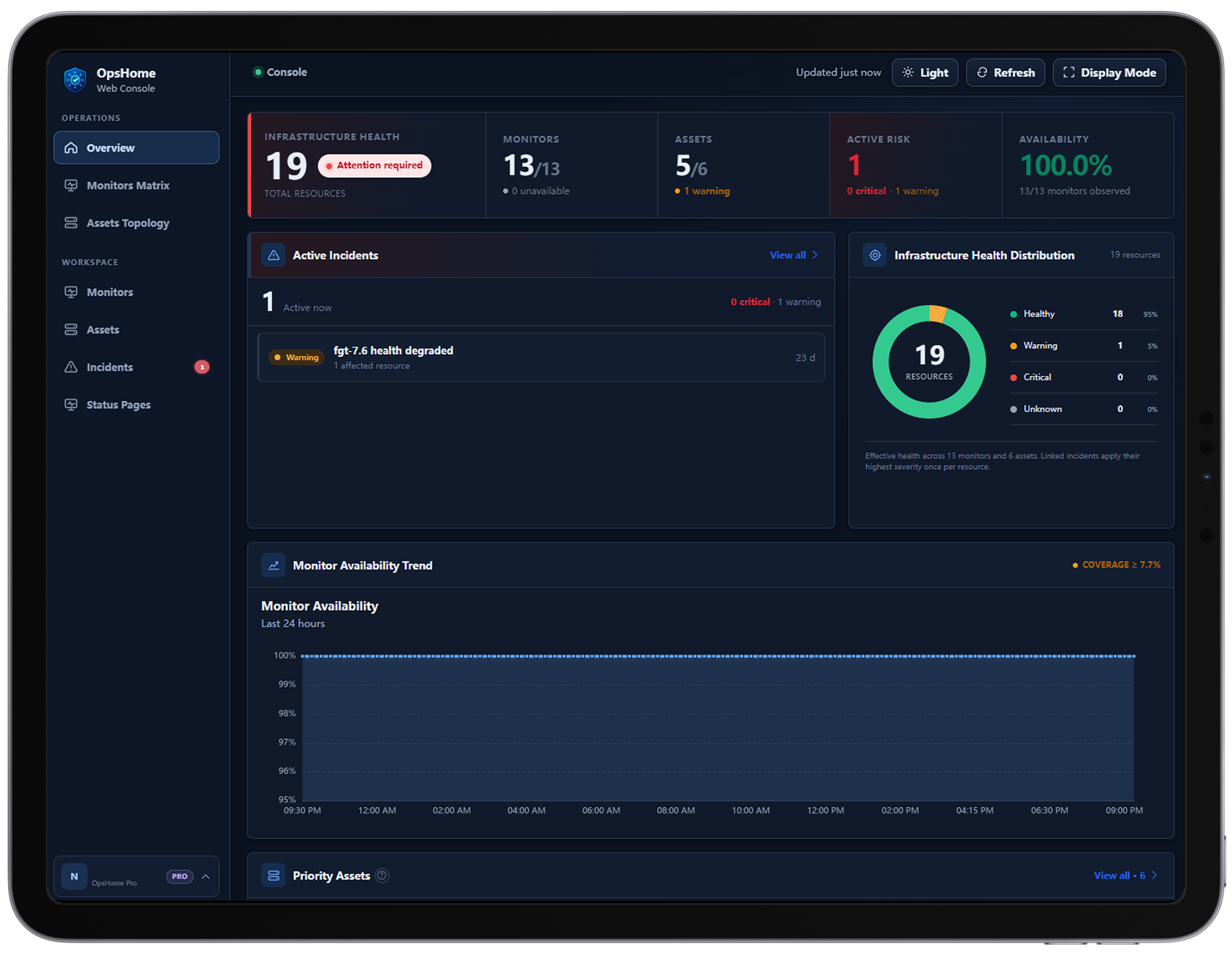Screen dimensions: 1232x953
Task: Click the Attention required badge
Action: coord(374,166)
